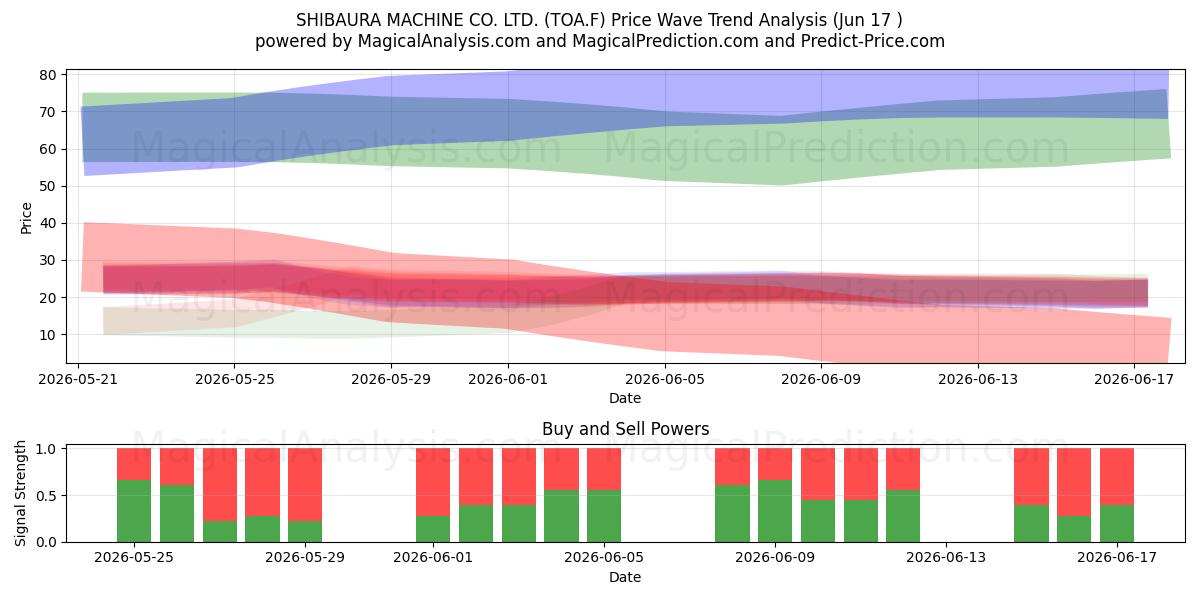Click the green buy segment of the 2026-05-25 bar
This screenshot has height=600, width=1200.
pyautogui.click(x=134, y=511)
